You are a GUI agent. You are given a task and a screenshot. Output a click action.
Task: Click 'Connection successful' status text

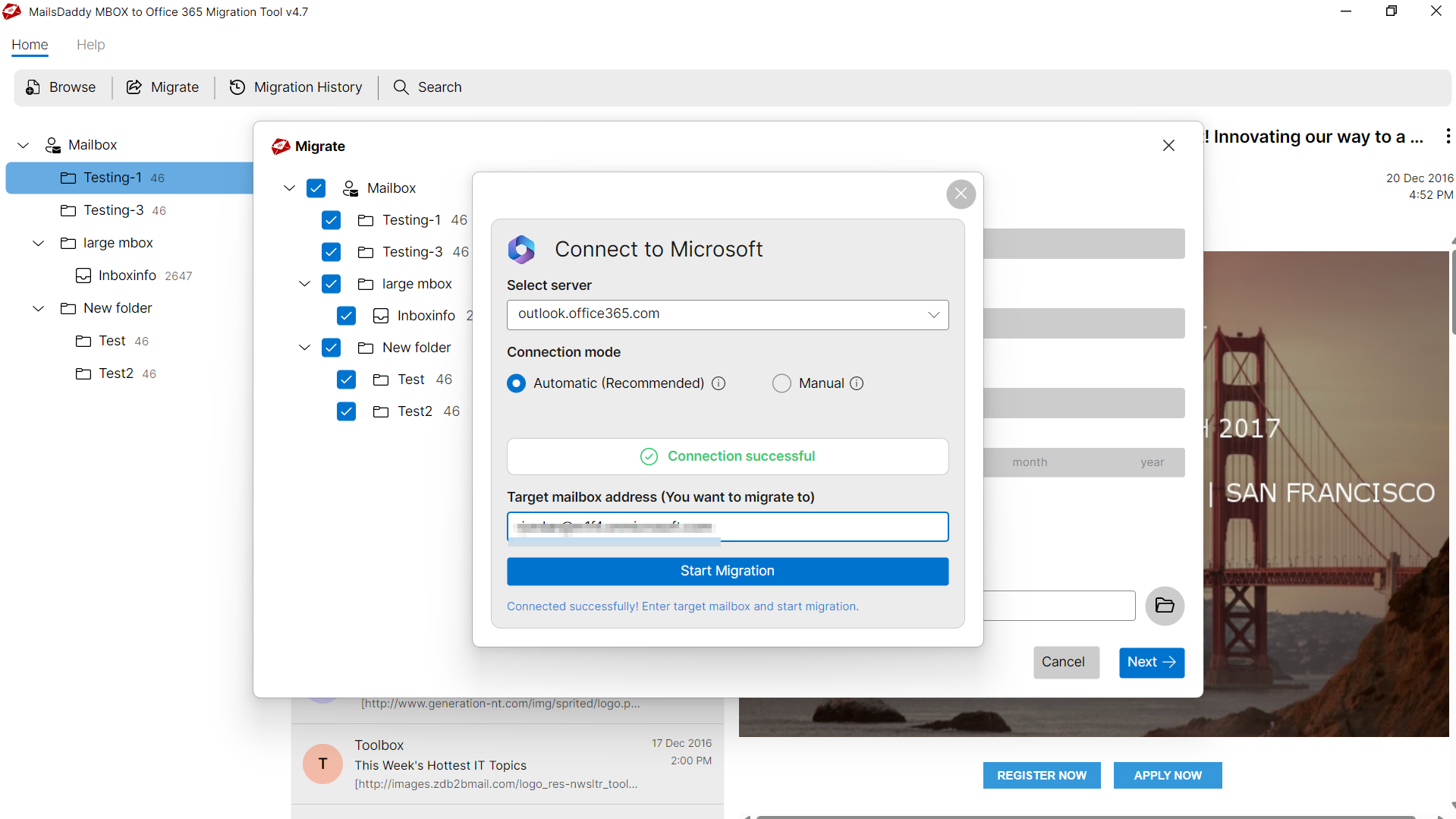click(x=741, y=456)
